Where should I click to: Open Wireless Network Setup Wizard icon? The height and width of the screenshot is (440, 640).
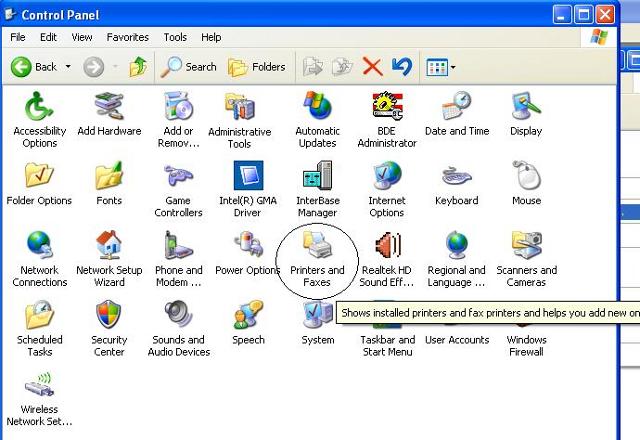tap(39, 384)
